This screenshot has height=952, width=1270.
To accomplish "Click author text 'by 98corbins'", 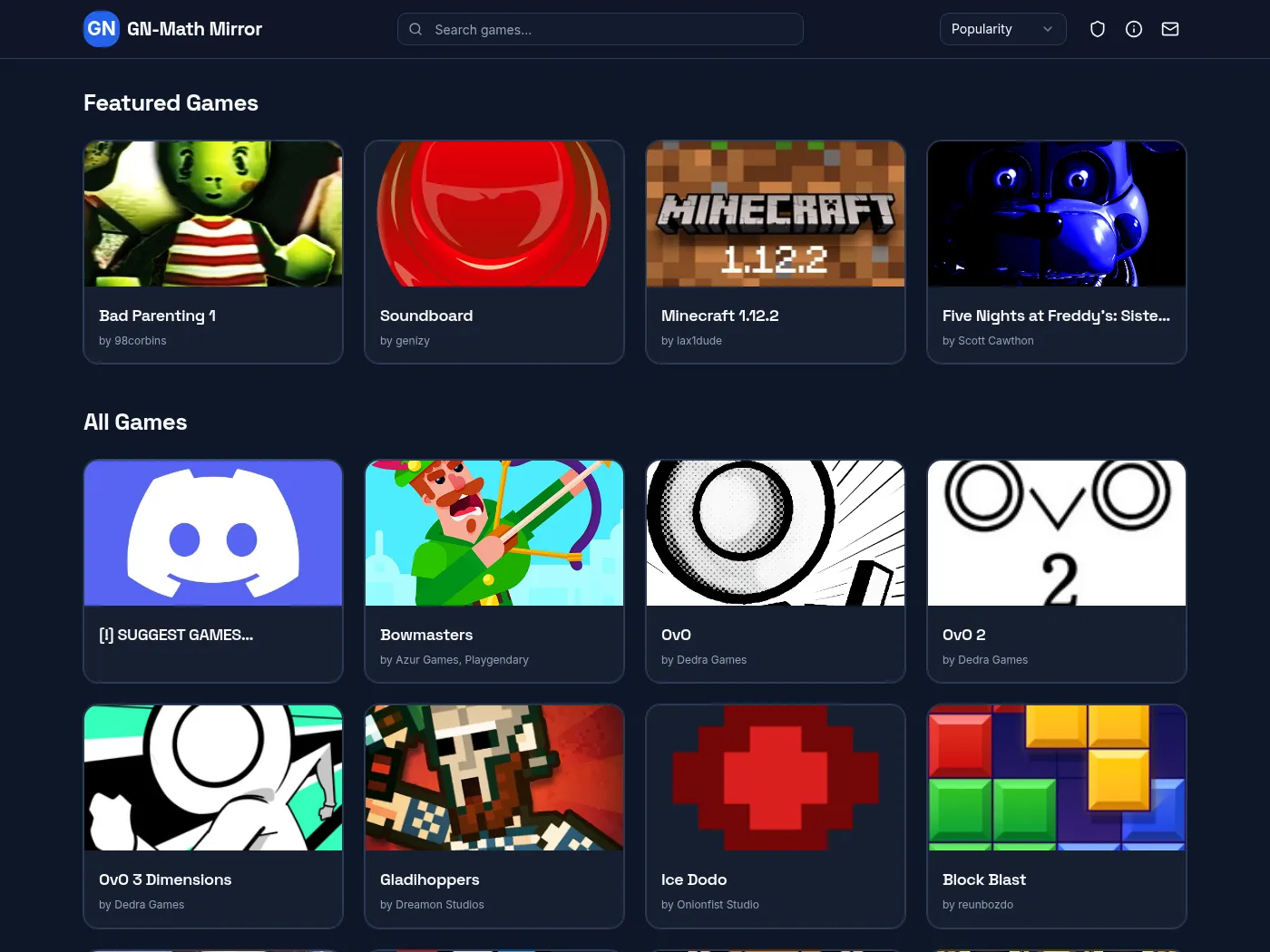I will pos(132,341).
